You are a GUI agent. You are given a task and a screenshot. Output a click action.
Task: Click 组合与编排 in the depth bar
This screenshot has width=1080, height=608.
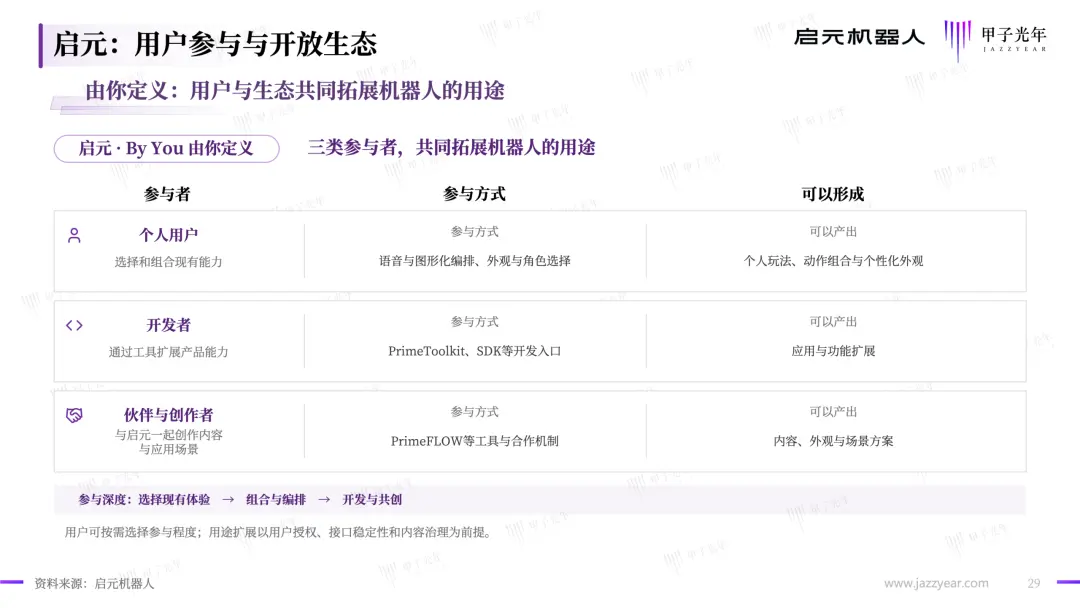[x=276, y=499]
